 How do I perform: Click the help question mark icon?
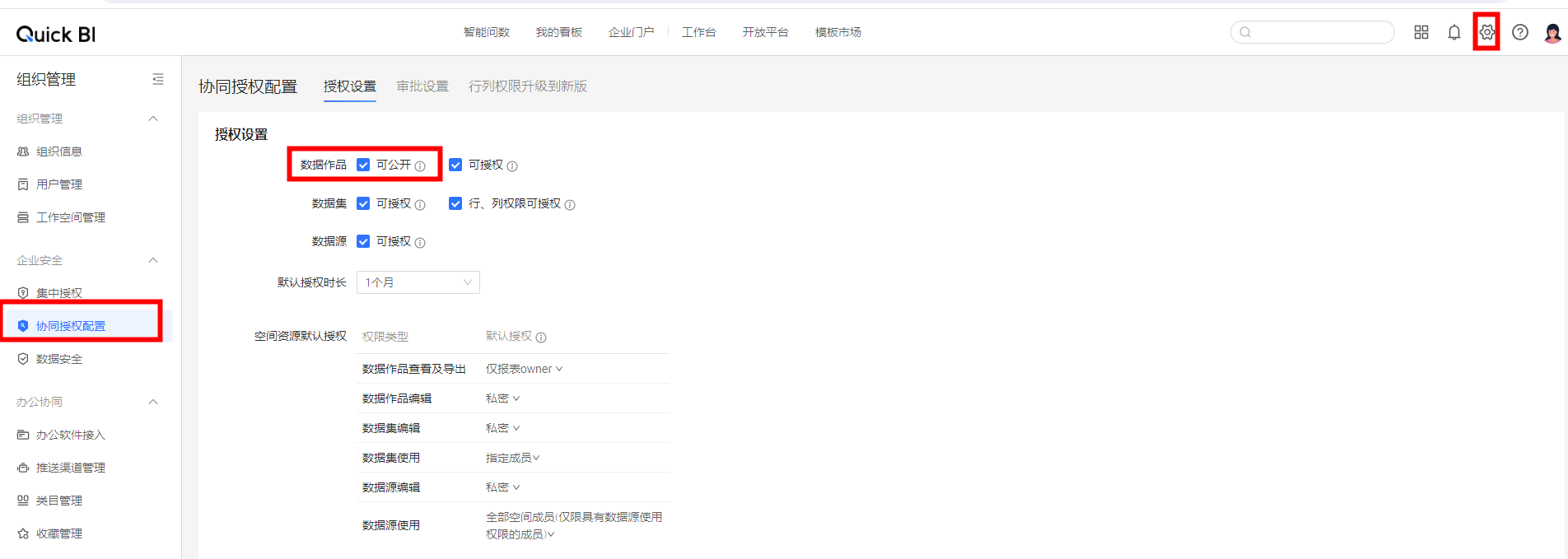tap(1519, 32)
